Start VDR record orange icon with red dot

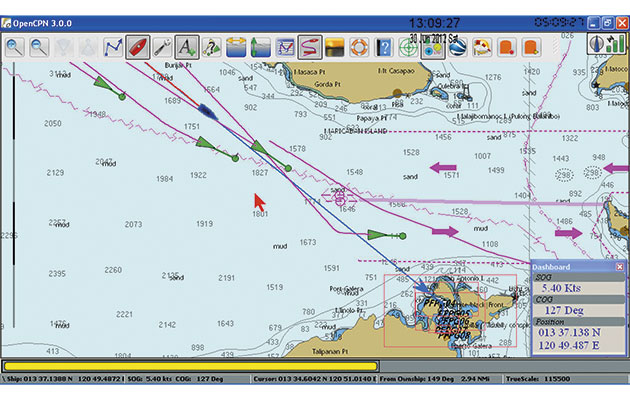pyautogui.click(x=507, y=47)
